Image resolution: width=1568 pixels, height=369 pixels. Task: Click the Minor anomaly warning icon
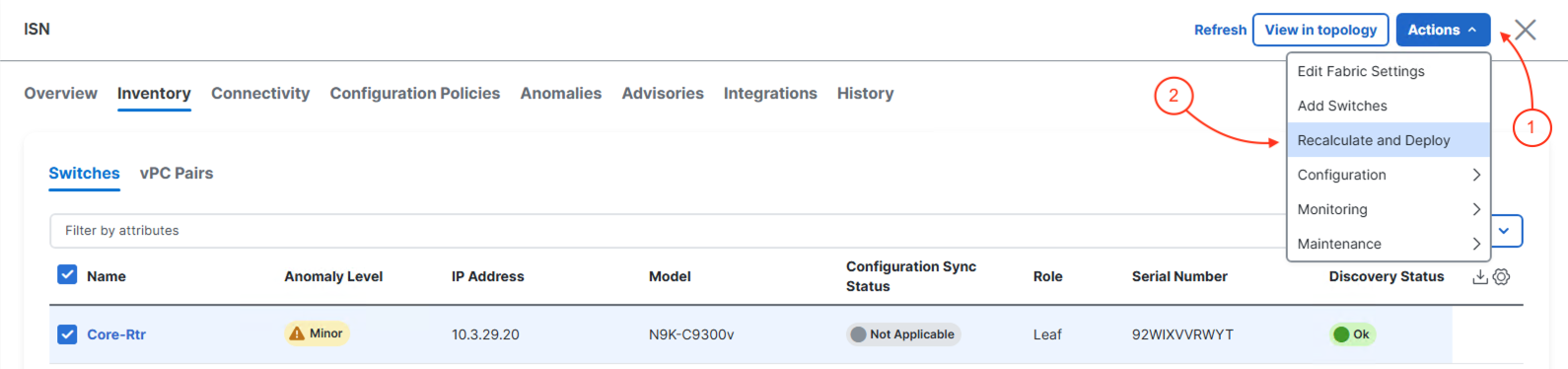coord(296,333)
